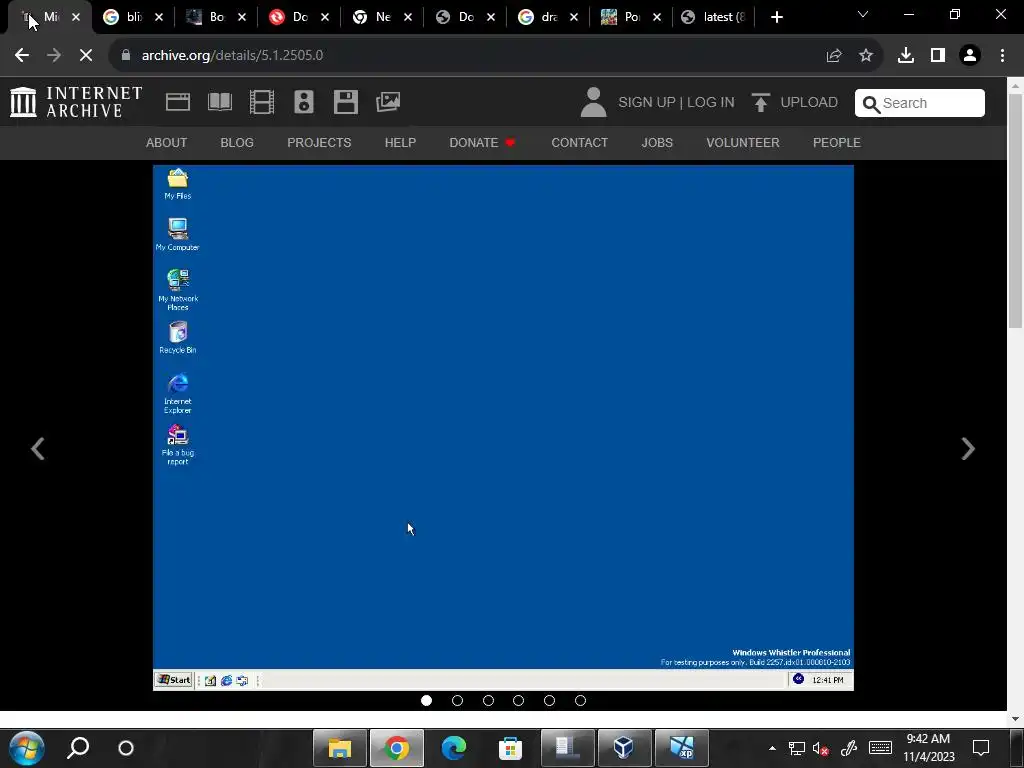Click the muted volume tray icon
The image size is (1024, 768).
[821, 748]
